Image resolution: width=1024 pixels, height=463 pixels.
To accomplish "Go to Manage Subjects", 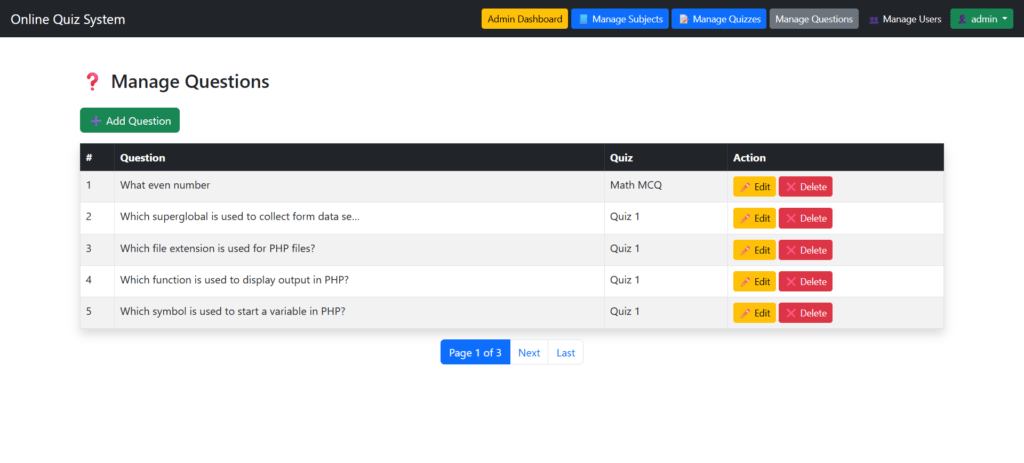I will tap(619, 19).
